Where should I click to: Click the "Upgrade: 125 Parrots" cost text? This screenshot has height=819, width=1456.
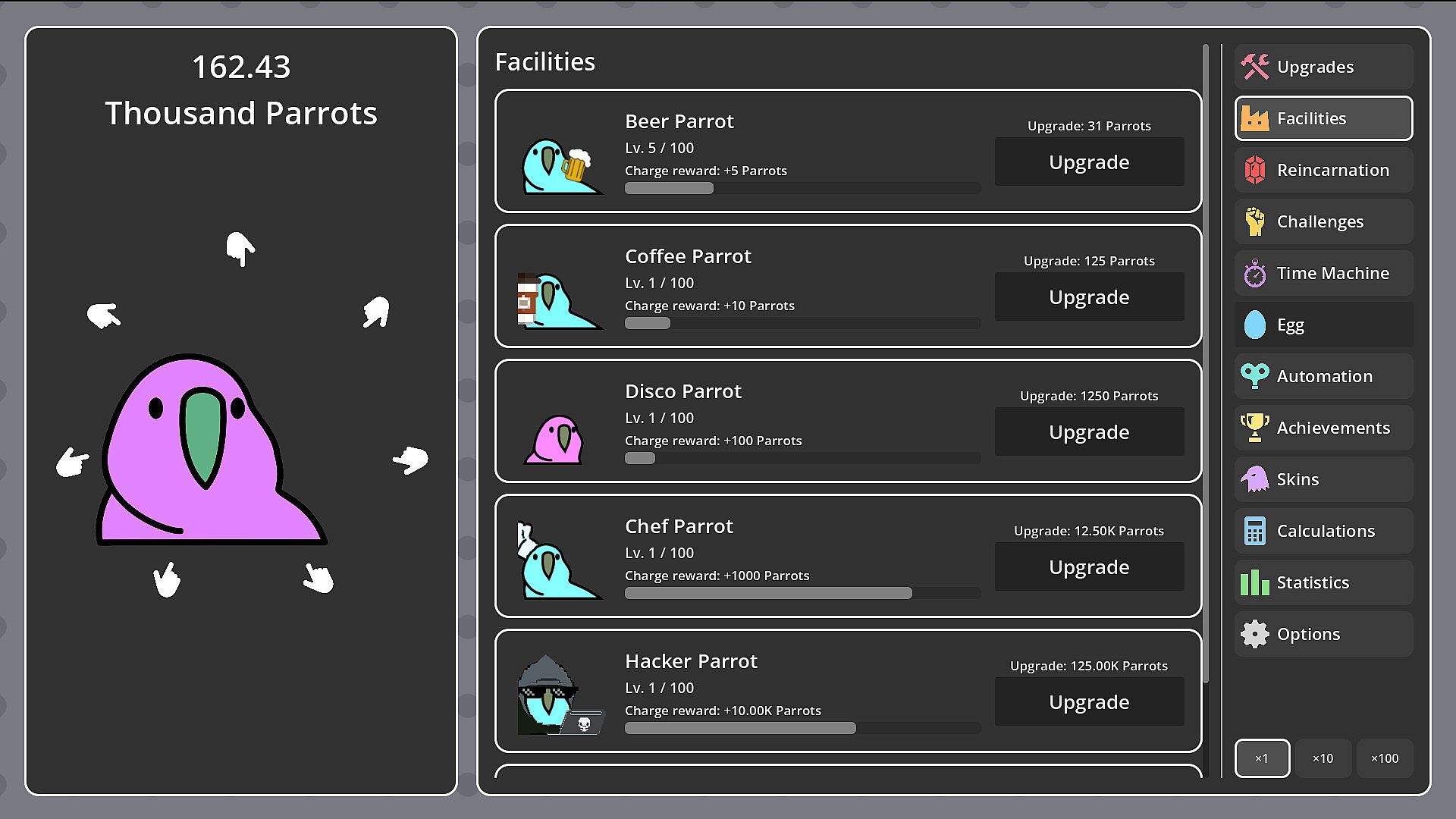click(x=1089, y=261)
